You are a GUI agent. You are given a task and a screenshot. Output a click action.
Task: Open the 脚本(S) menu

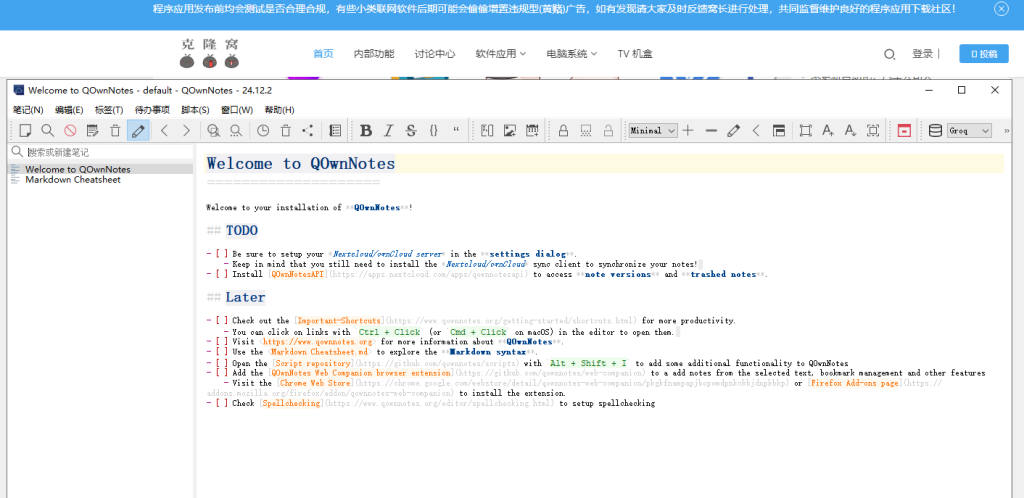pos(195,110)
